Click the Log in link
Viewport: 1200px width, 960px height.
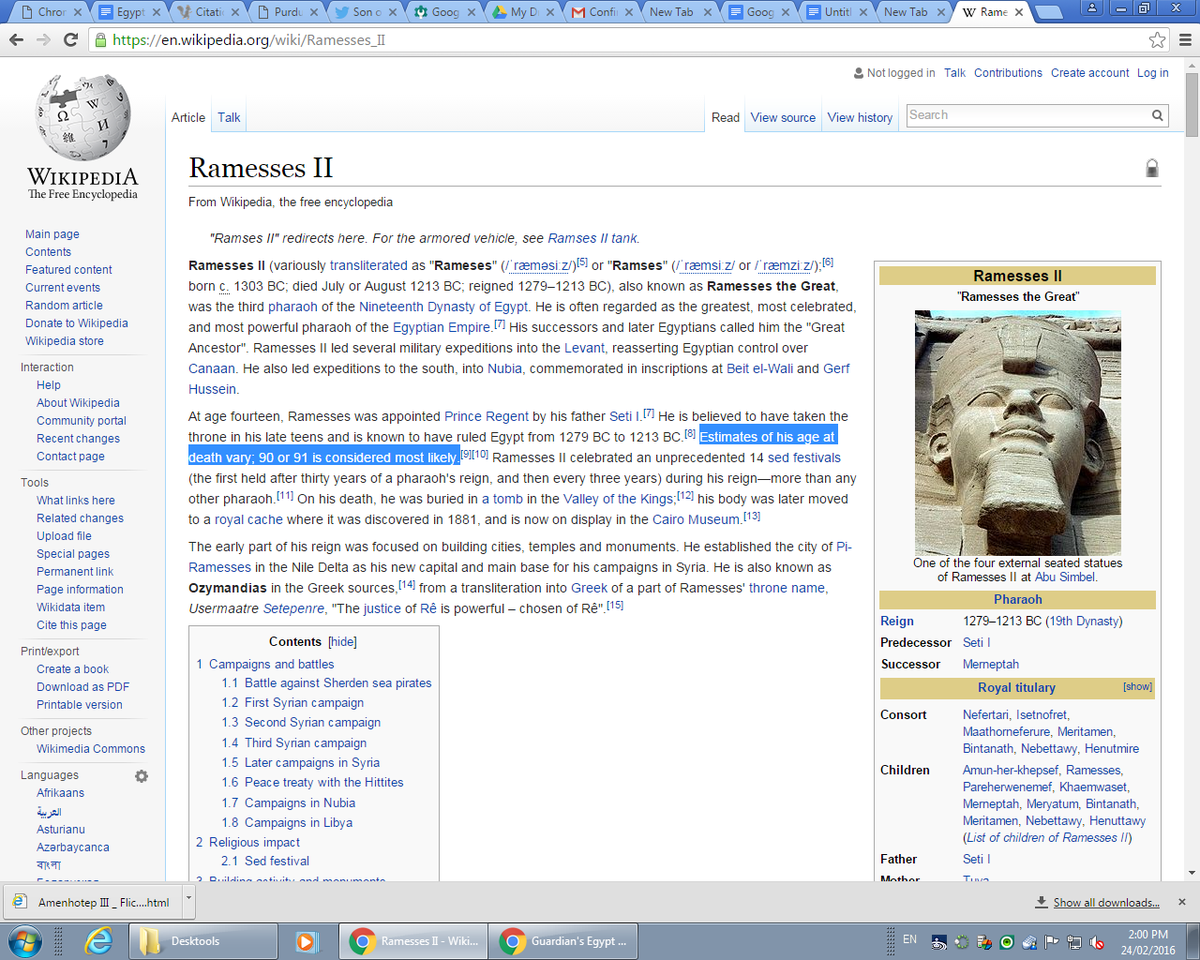[1152, 73]
